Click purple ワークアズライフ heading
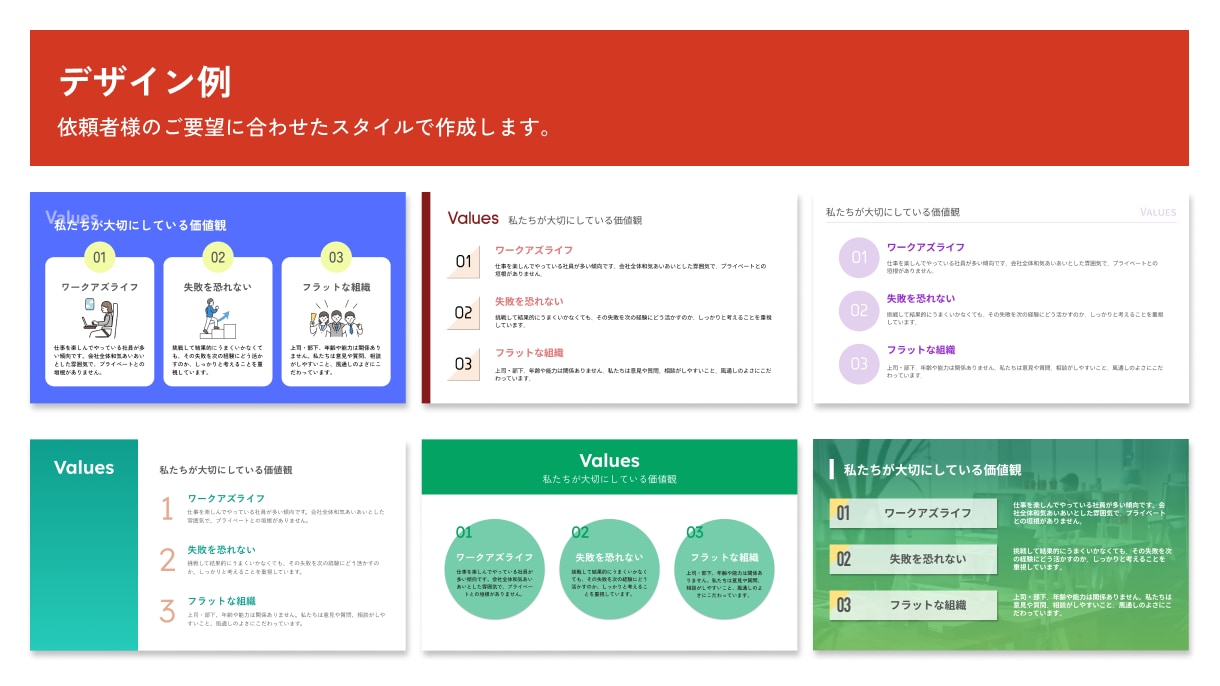Viewport: 1220px width, 686px height. coord(926,247)
